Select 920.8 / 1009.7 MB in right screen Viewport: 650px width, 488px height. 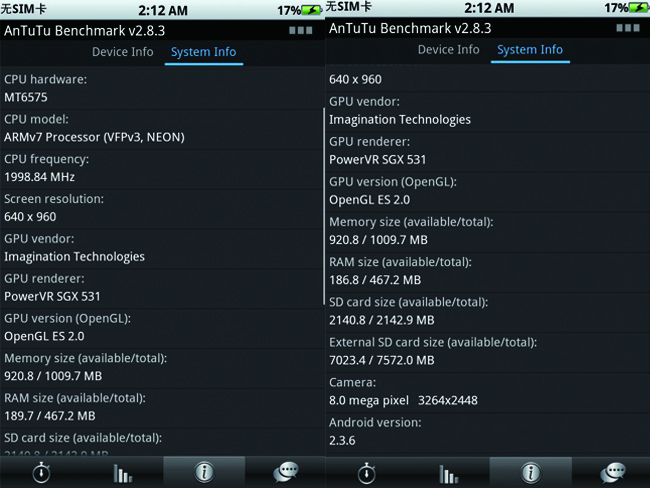tap(378, 240)
